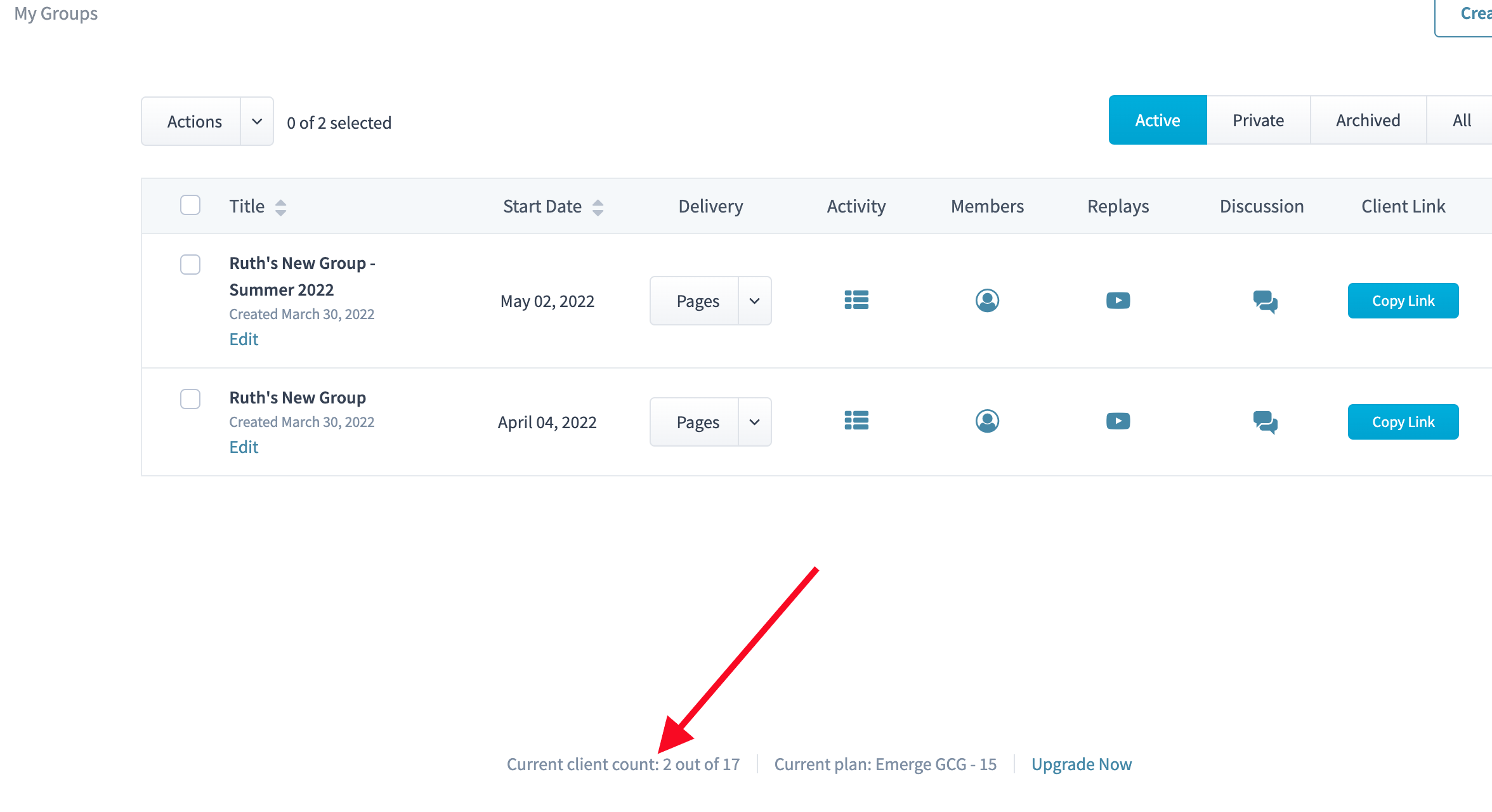The width and height of the screenshot is (1492, 812).
Task: Expand Pages delivery dropdown for April 04 group
Action: [x=754, y=422]
